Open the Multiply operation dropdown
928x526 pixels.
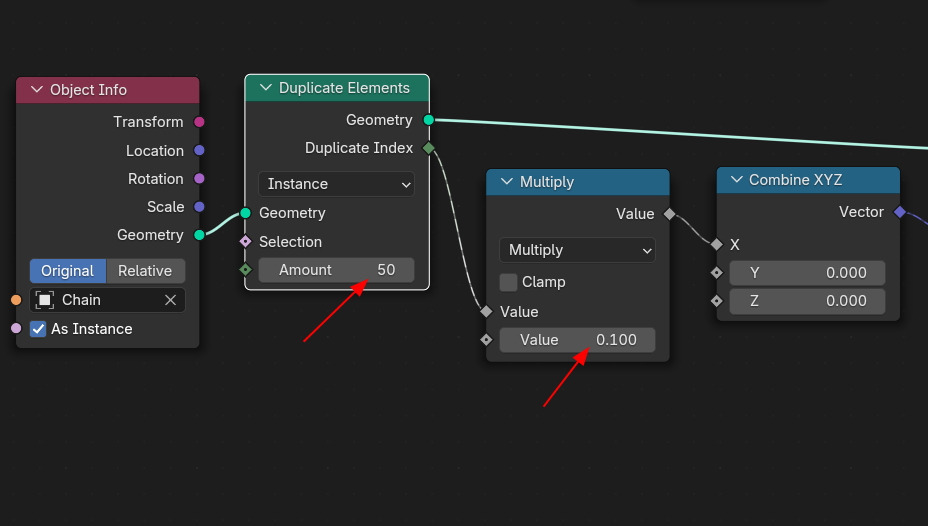577,250
